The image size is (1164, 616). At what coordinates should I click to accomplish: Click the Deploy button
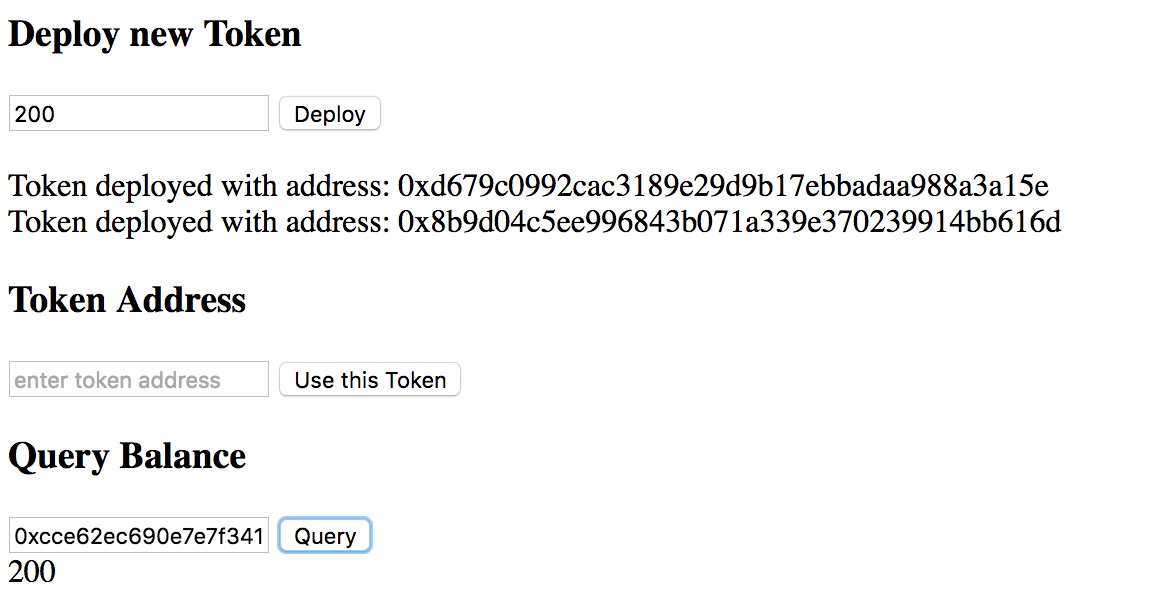[329, 114]
